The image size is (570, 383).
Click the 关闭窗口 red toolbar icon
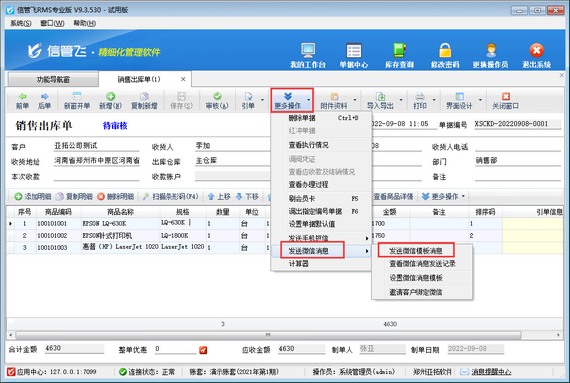506,96
